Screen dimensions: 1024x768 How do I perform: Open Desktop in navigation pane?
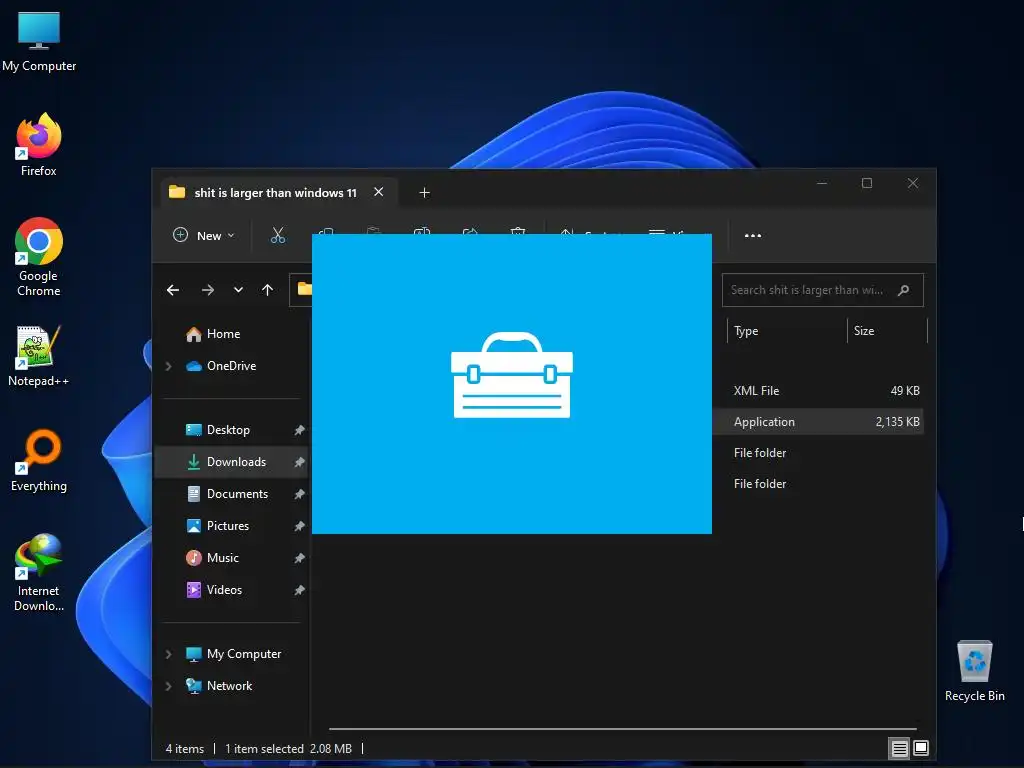point(217,430)
